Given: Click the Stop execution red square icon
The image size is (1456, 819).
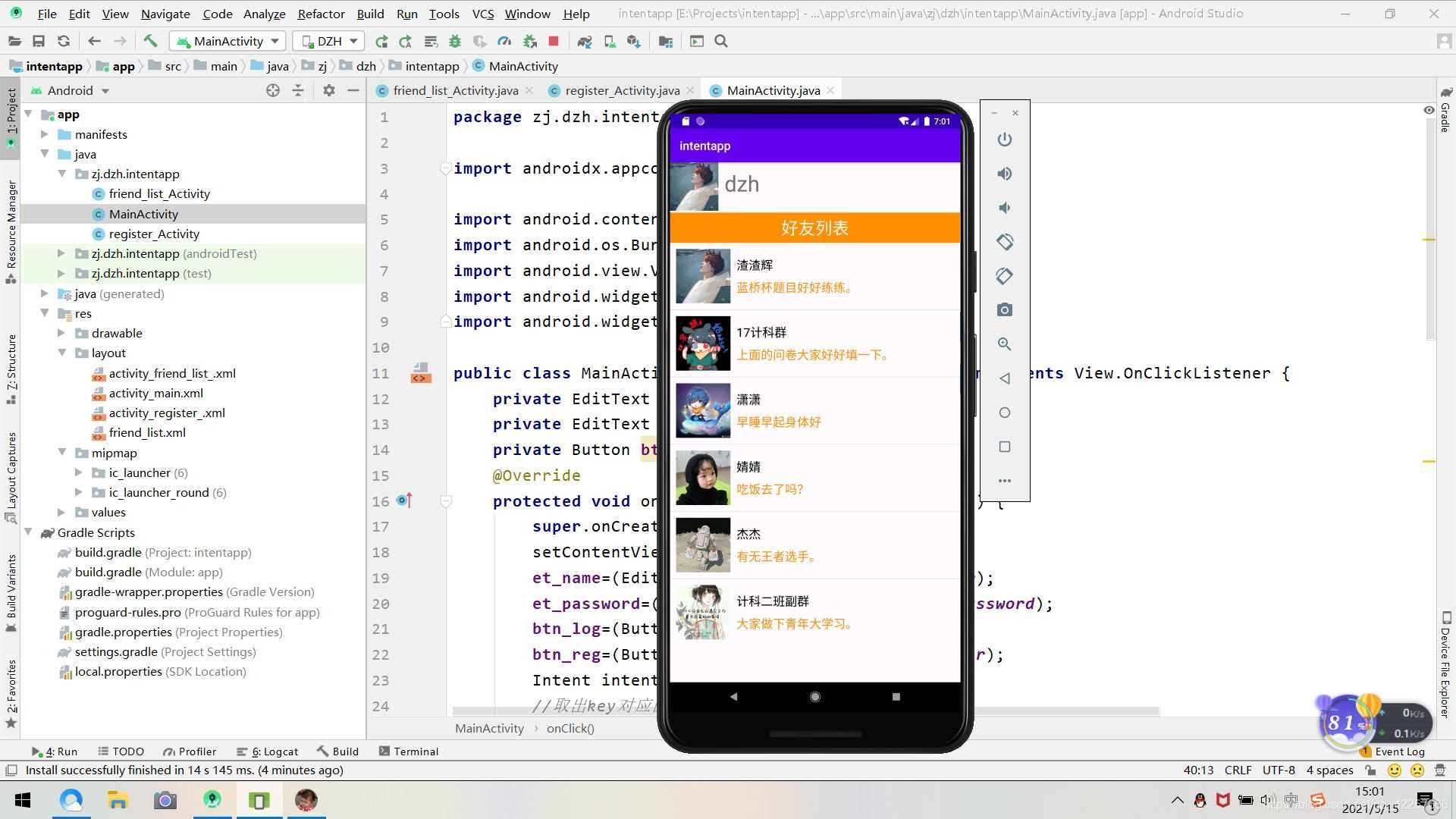Looking at the screenshot, I should tap(554, 41).
